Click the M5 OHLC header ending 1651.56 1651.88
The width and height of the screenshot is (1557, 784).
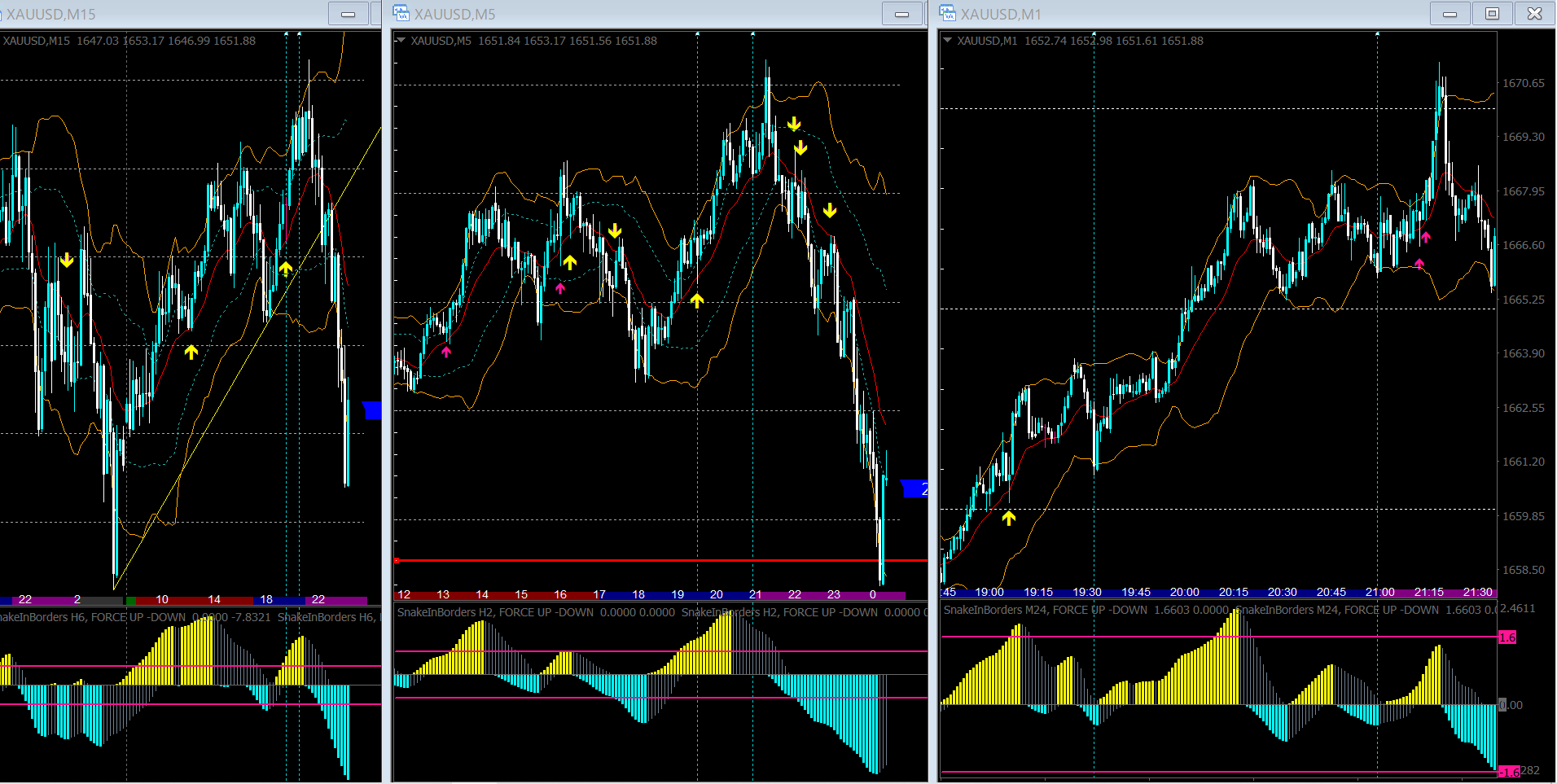pyautogui.click(x=534, y=41)
